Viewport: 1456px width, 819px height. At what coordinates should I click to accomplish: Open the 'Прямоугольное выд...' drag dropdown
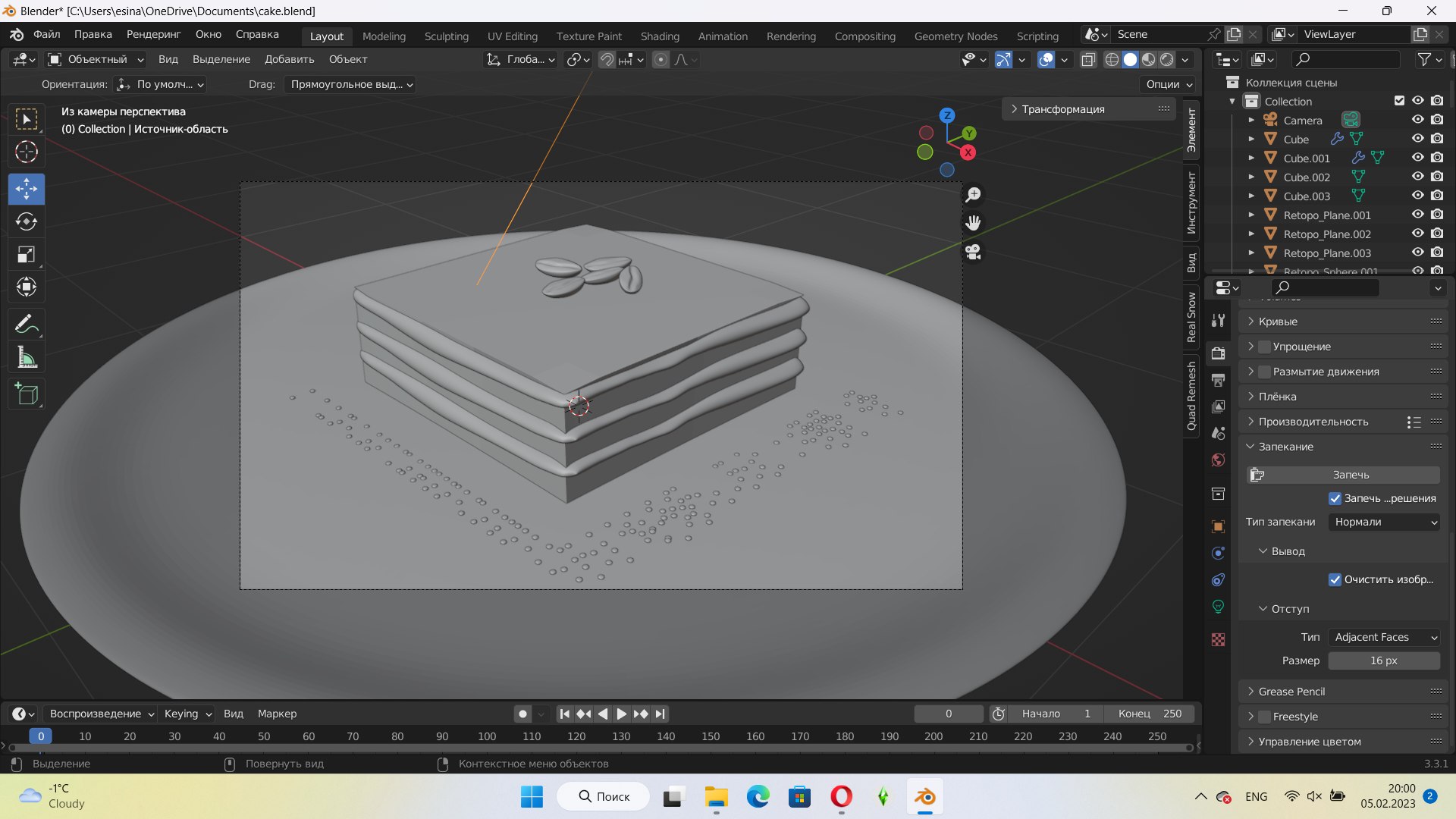(351, 84)
